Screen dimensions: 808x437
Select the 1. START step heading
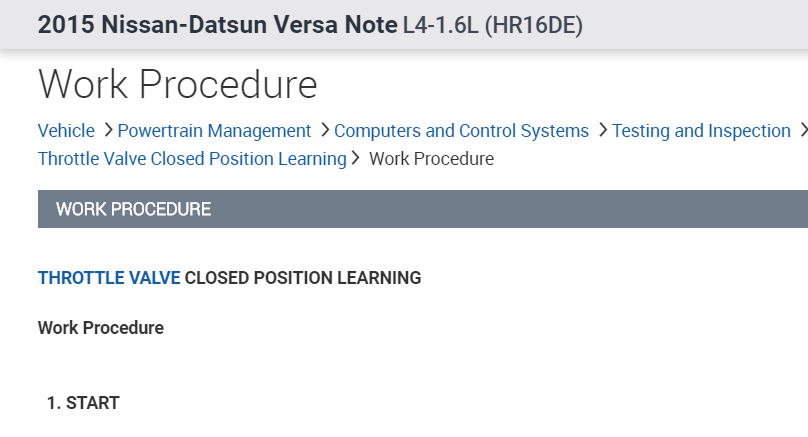(83, 403)
